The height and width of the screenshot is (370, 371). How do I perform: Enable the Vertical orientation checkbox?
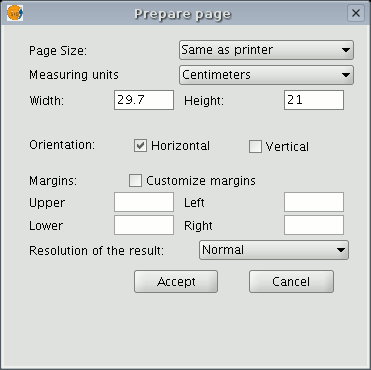point(255,147)
